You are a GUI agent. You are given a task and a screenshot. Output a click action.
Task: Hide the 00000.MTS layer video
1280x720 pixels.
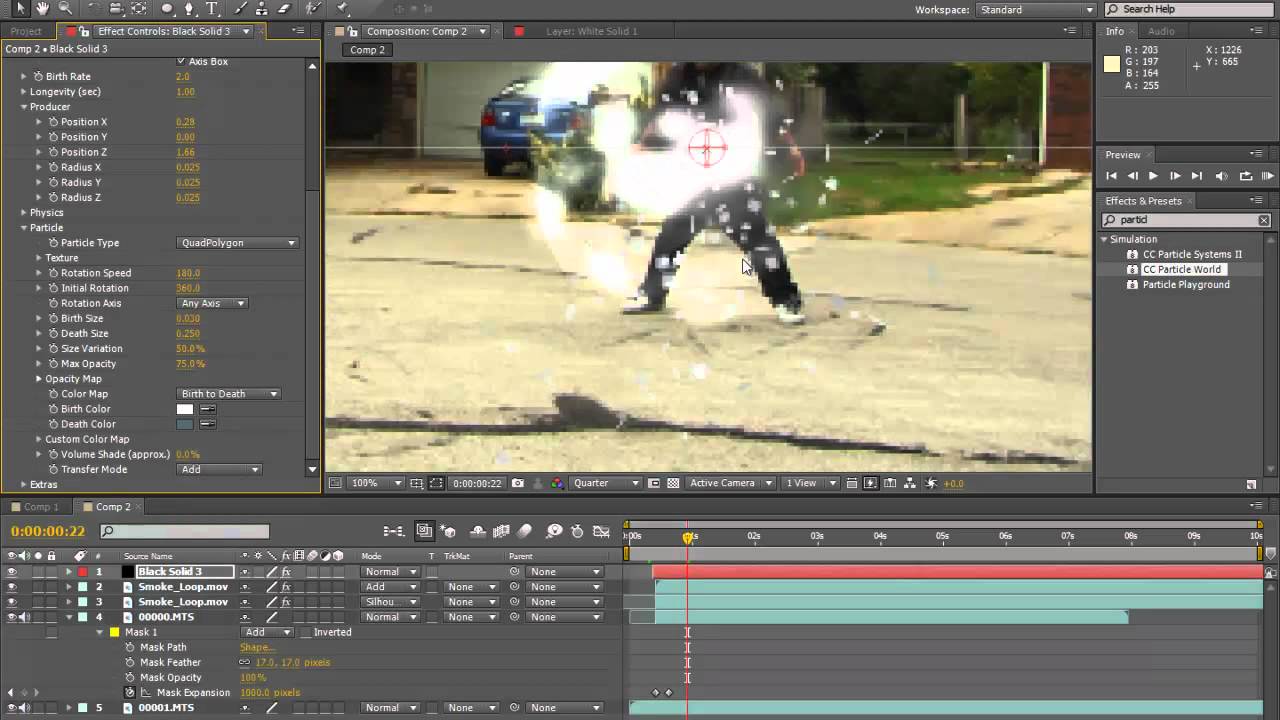point(12,617)
